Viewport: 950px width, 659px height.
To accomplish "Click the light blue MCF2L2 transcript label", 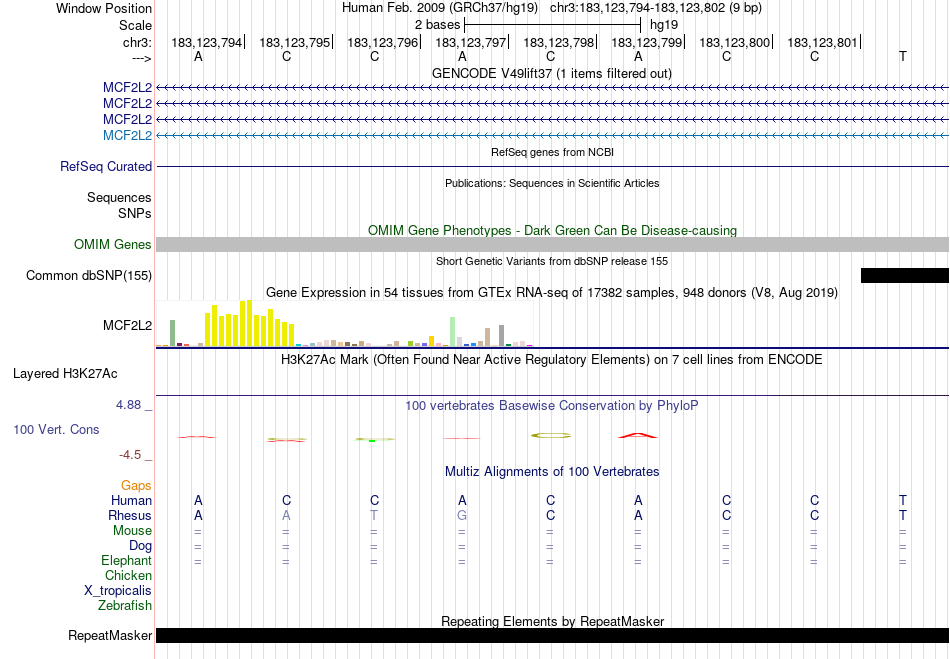I will coord(127,135).
